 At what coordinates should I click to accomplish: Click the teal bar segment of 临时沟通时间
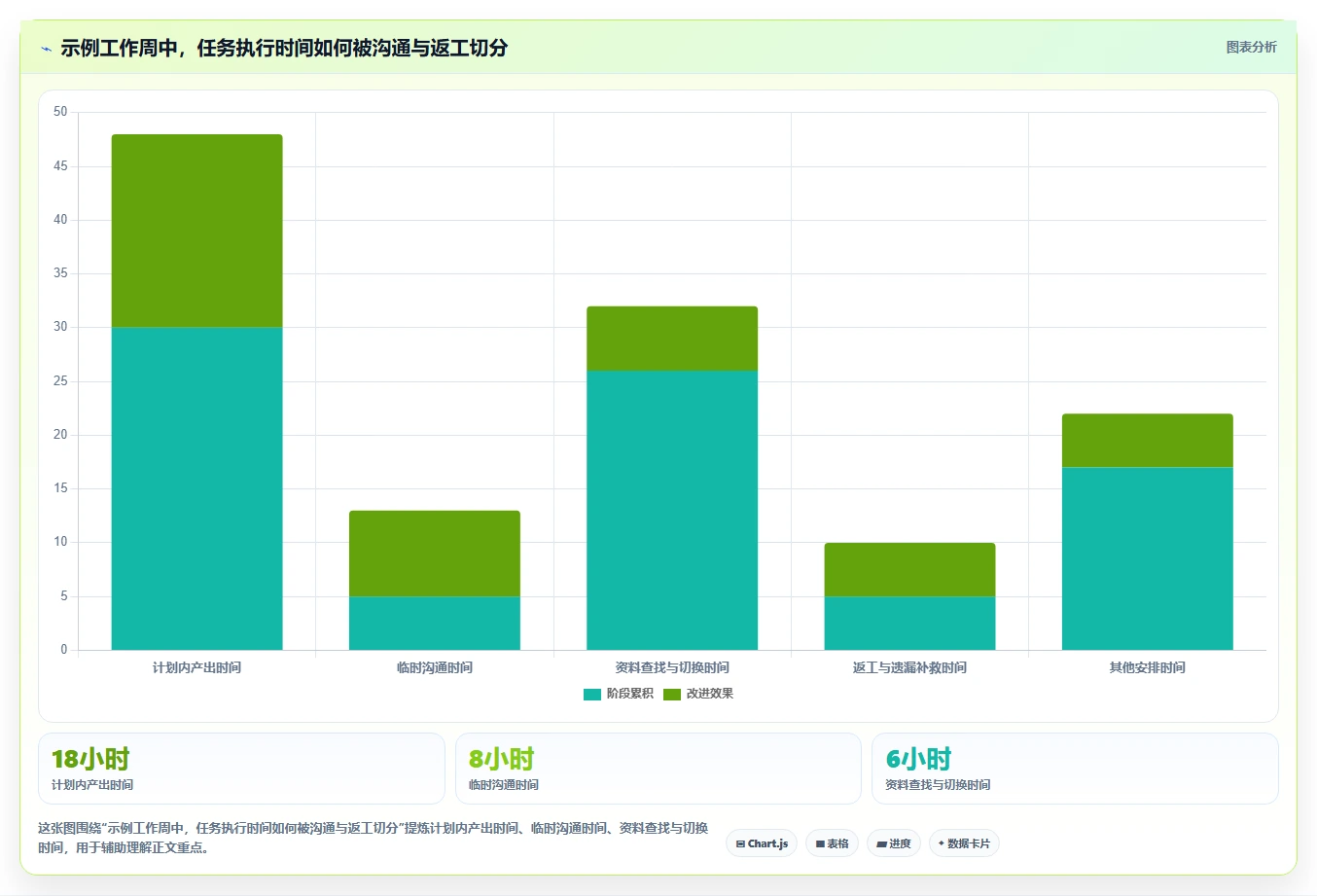point(435,623)
